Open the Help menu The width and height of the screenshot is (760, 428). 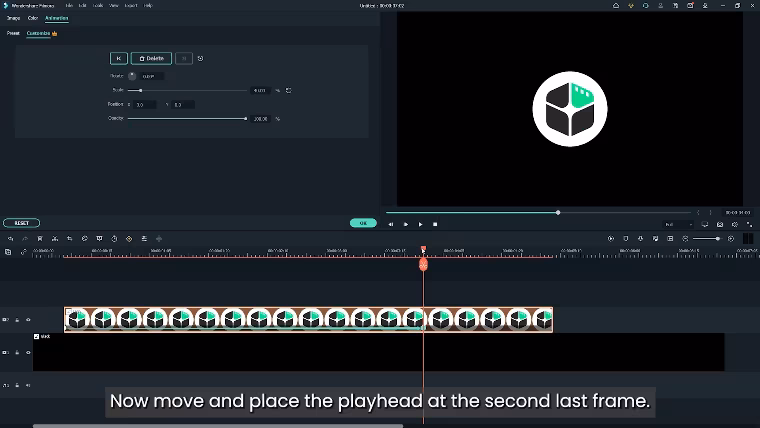pos(148,6)
